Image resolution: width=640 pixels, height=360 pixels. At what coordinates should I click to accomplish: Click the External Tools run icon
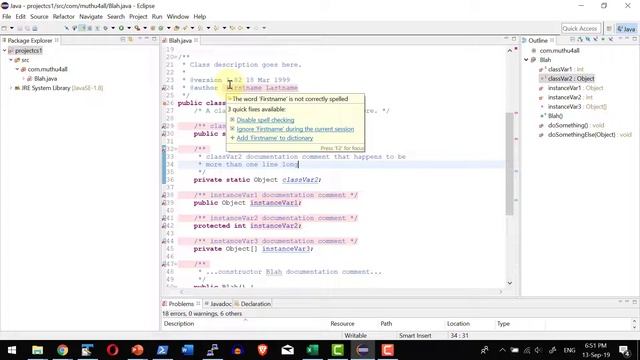pyautogui.click(x=138, y=28)
